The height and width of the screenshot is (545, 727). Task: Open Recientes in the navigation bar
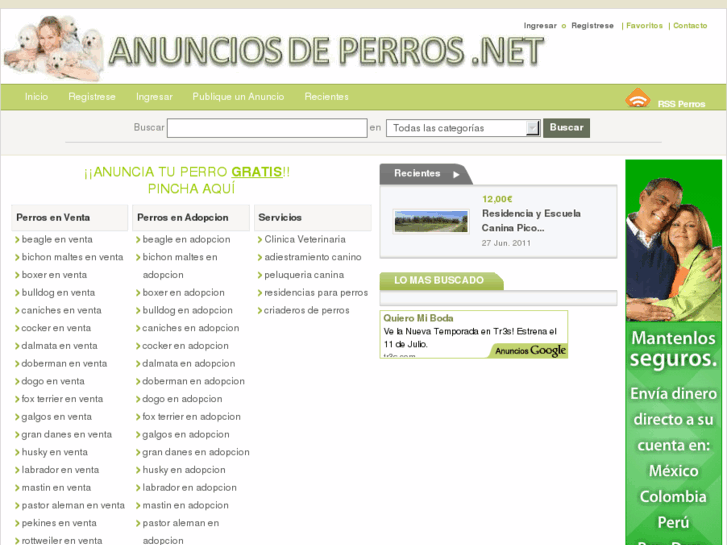point(326,96)
